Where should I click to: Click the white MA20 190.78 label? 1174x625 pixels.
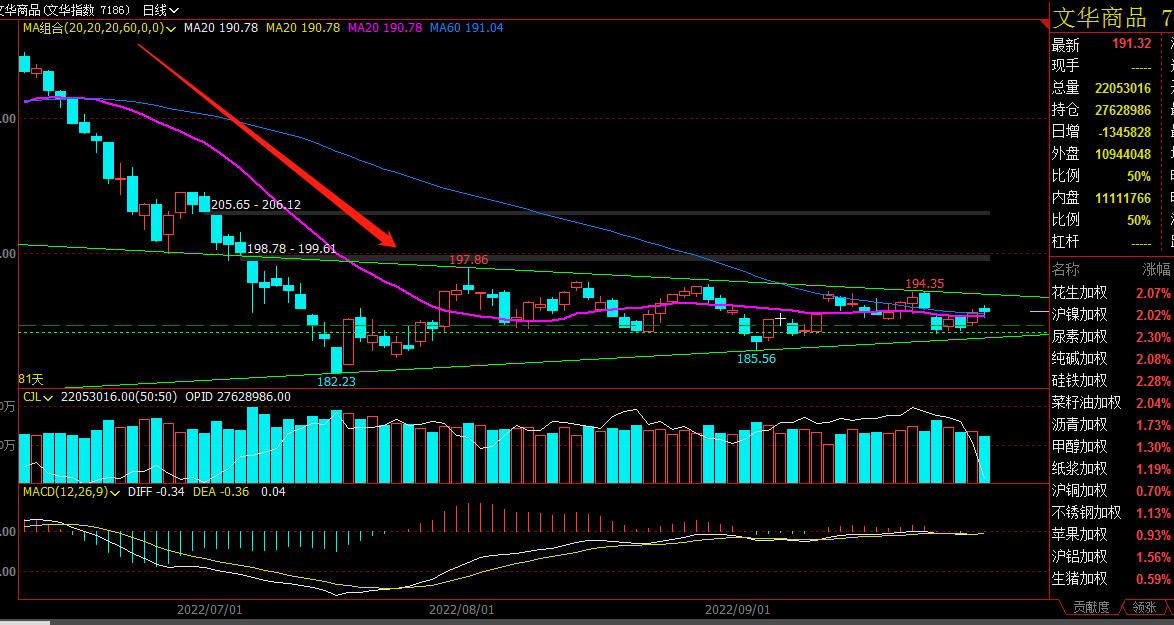pyautogui.click(x=221, y=28)
